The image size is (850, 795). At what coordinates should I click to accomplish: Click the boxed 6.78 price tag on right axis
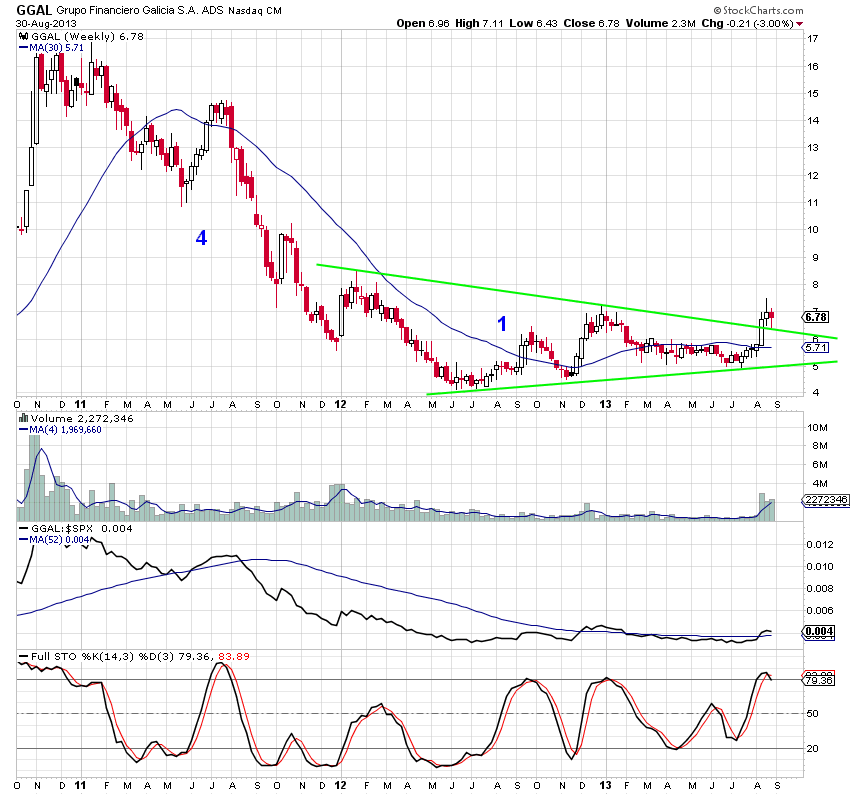[816, 317]
